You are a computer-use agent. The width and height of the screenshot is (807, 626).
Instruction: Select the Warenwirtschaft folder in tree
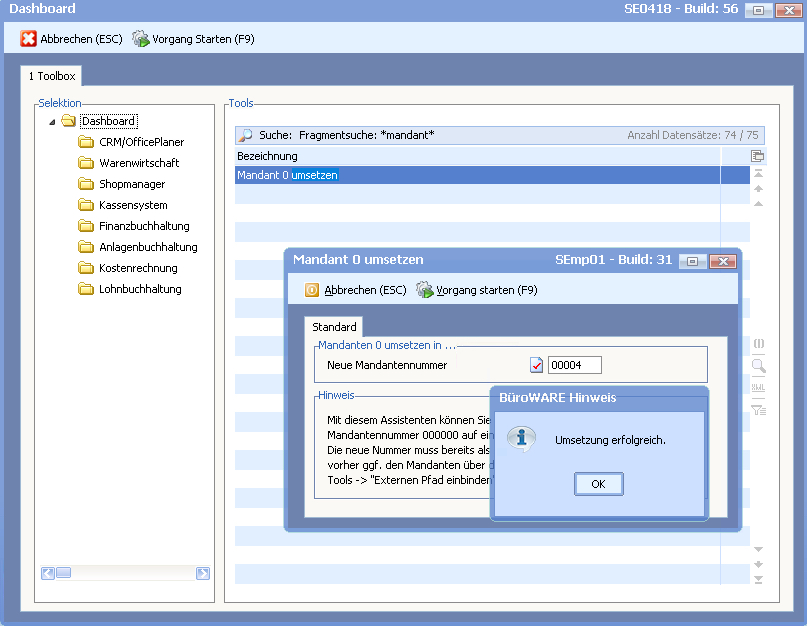coord(139,163)
